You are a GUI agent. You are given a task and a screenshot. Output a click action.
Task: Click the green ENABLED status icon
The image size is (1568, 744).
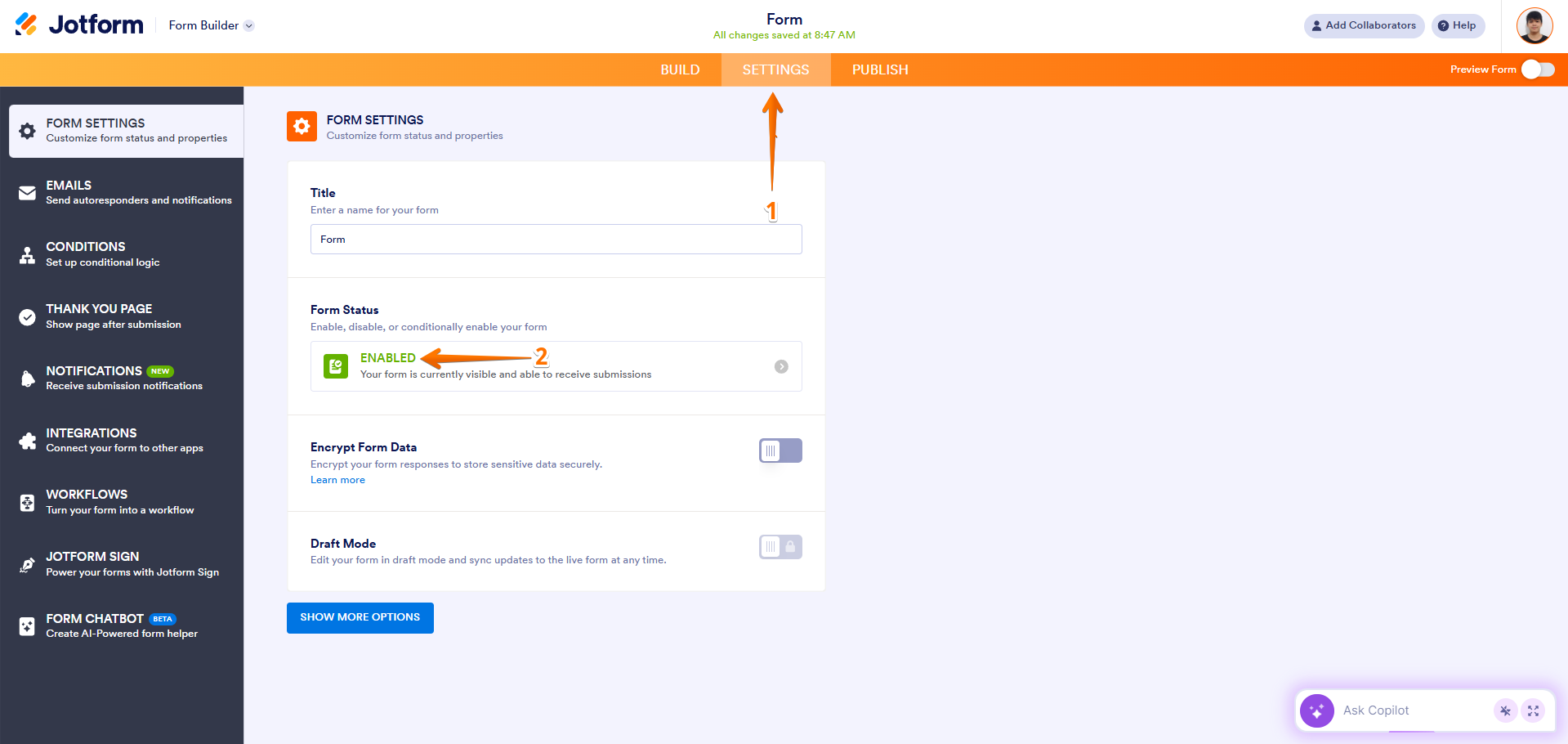[336, 366]
